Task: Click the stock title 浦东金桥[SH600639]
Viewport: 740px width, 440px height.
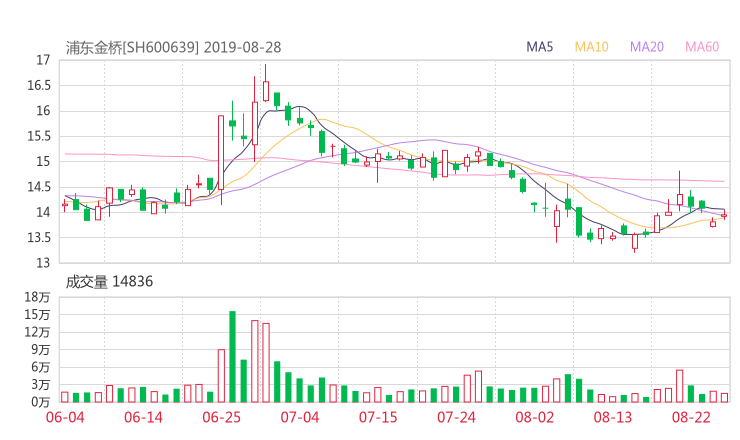Action: point(133,47)
